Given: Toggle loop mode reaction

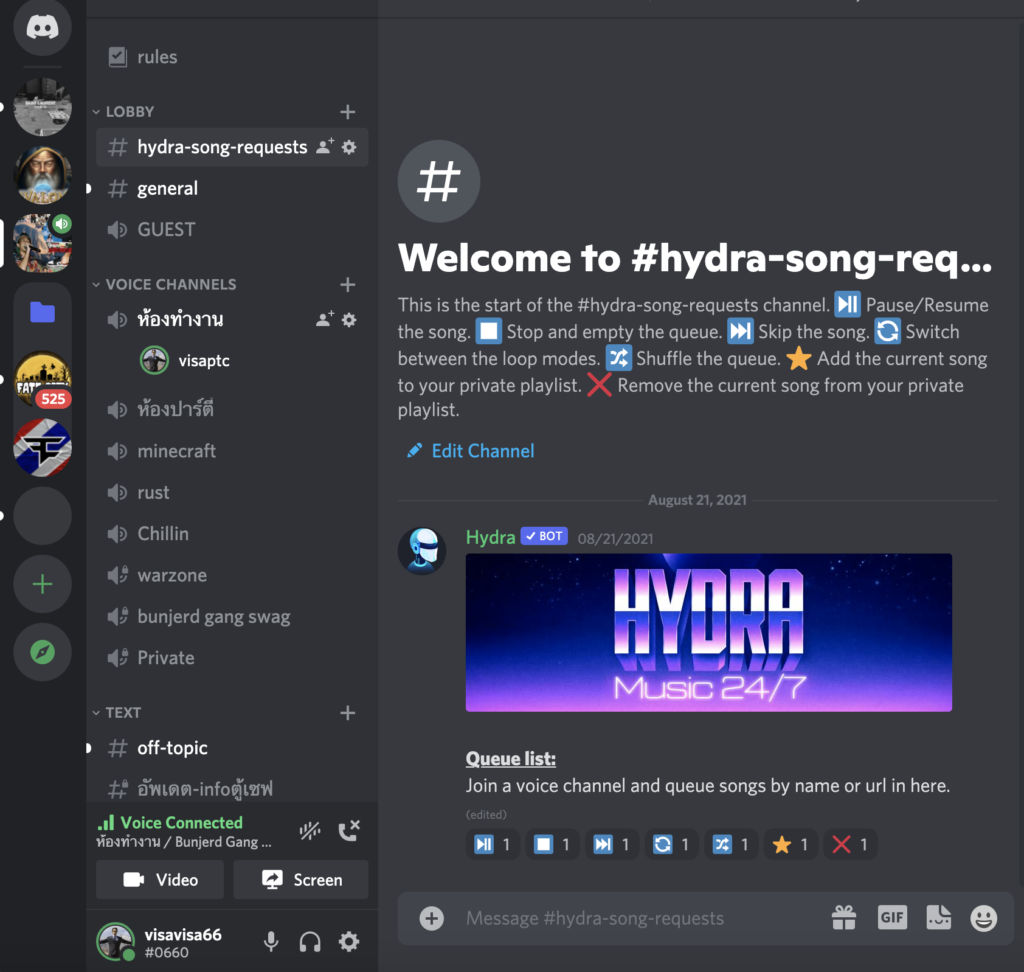Looking at the screenshot, I should pyautogui.click(x=672, y=845).
